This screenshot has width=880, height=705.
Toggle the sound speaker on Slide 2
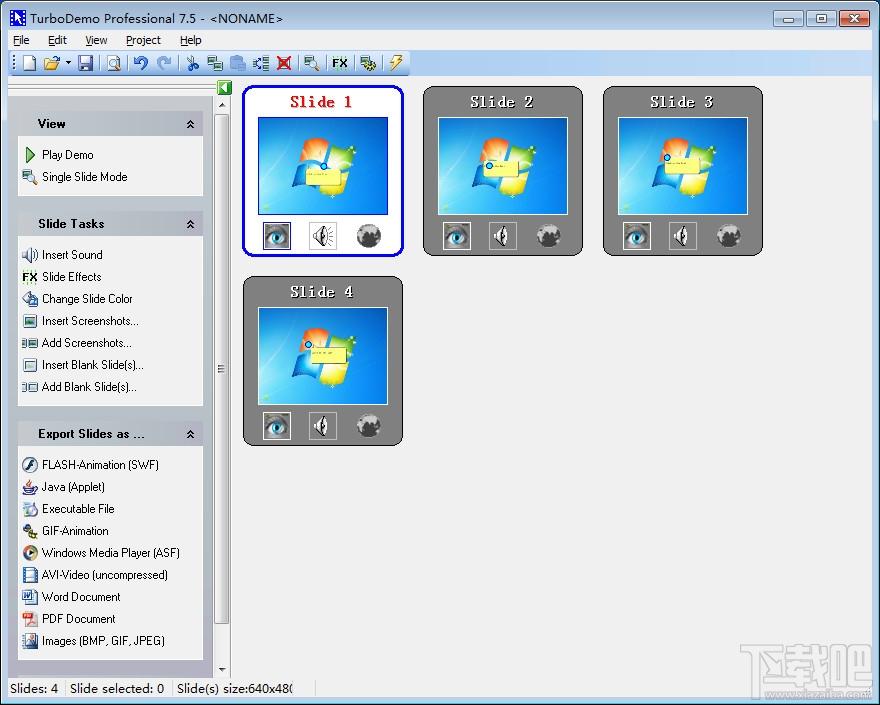coord(503,236)
